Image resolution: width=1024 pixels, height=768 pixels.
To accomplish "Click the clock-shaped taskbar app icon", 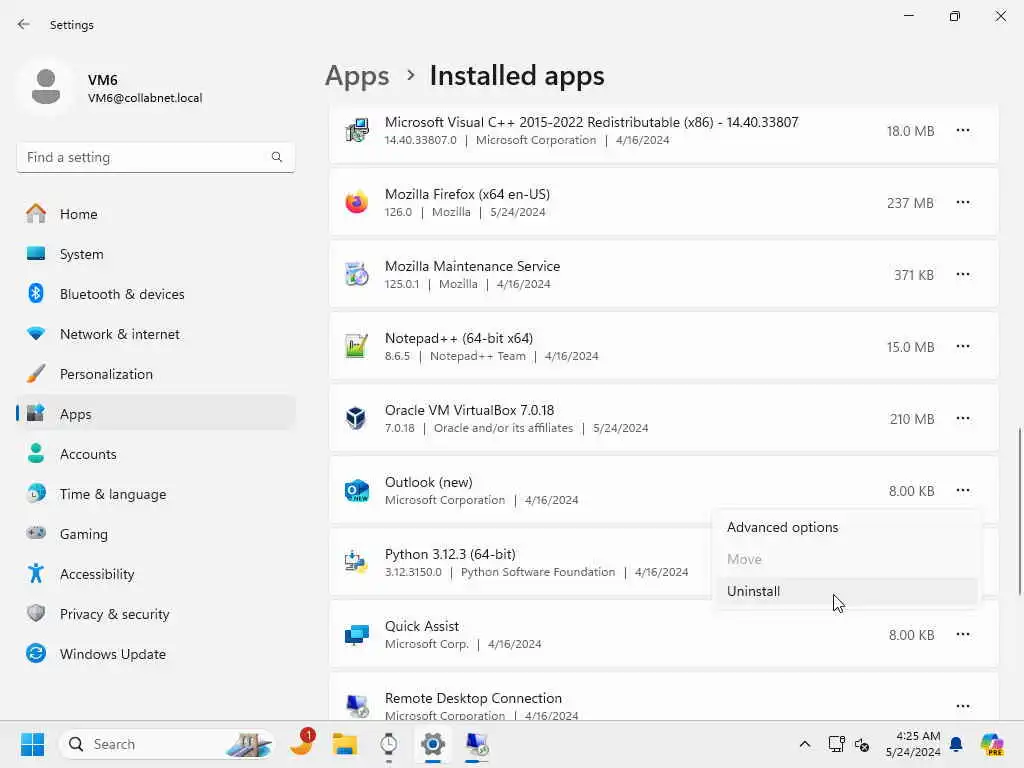I will [x=389, y=744].
